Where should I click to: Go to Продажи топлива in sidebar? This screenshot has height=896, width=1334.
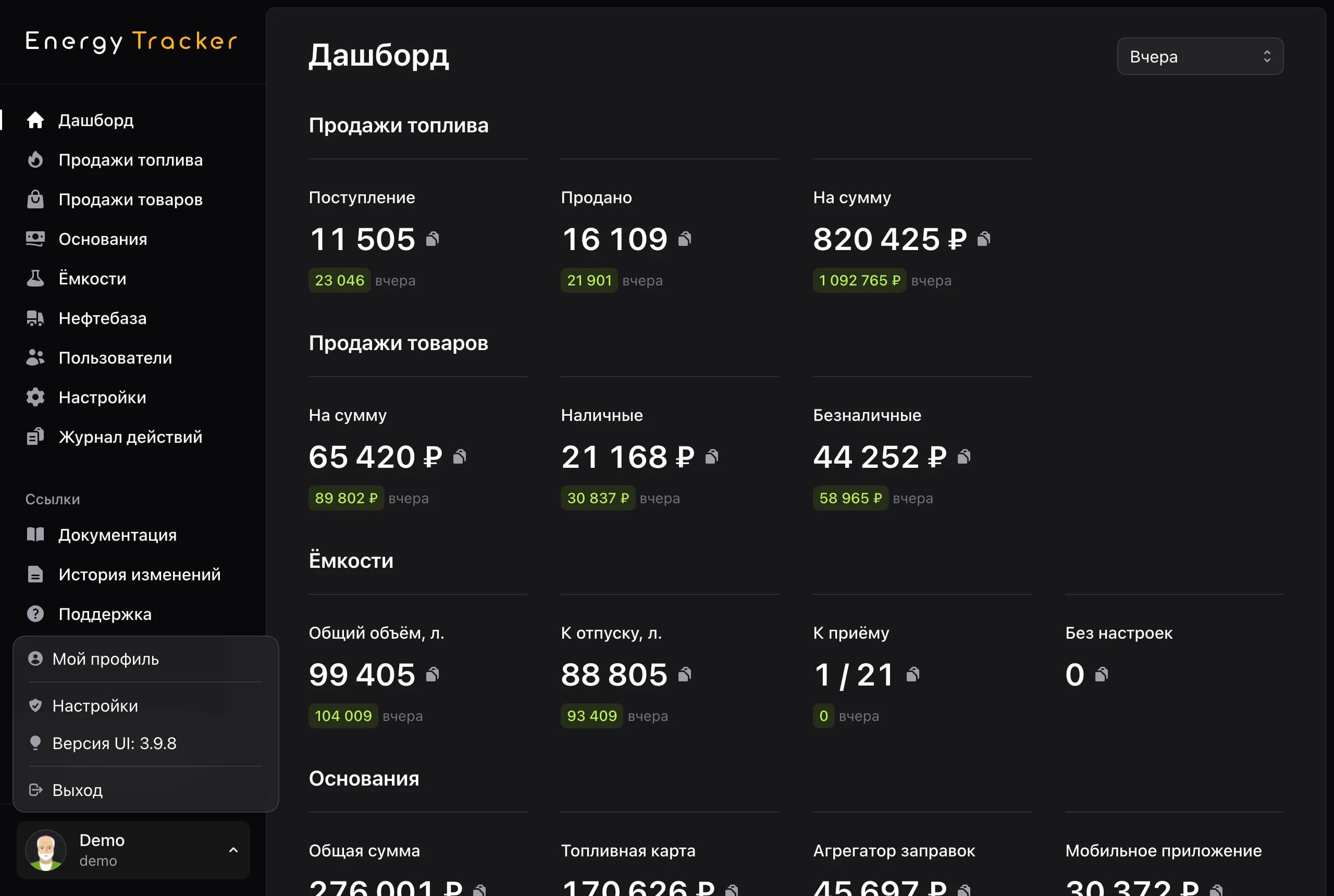(x=131, y=160)
